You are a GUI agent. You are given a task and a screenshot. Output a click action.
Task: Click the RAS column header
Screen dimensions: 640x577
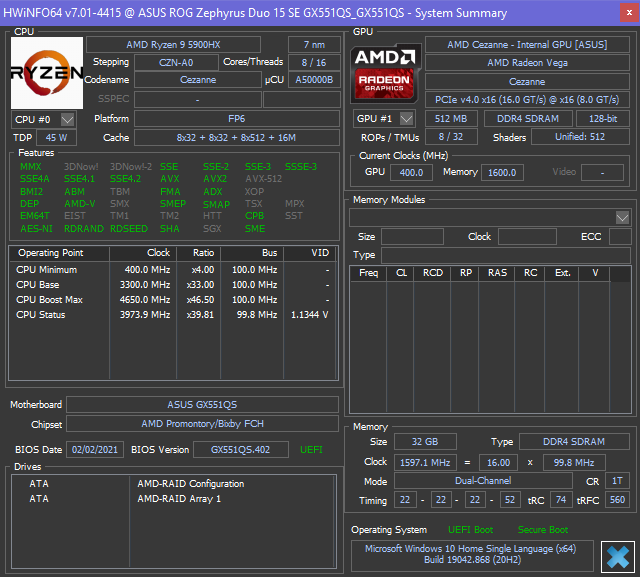(497, 273)
